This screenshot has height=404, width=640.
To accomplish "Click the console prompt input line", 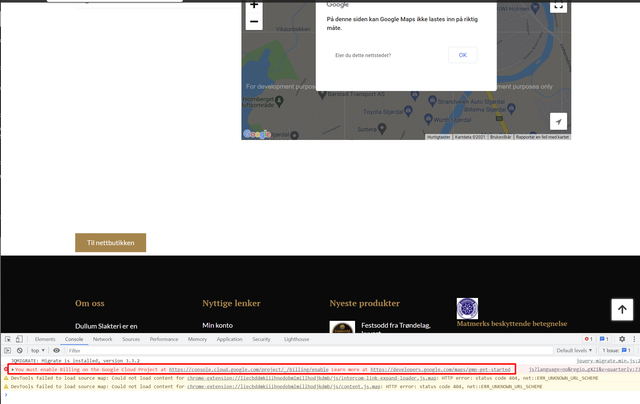I will point(320,395).
